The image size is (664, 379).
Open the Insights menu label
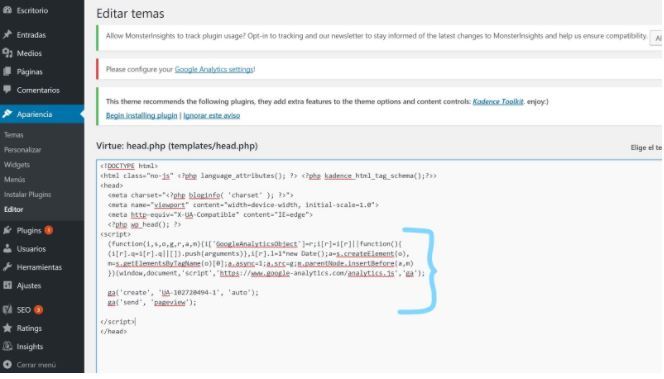pyautogui.click(x=30, y=346)
